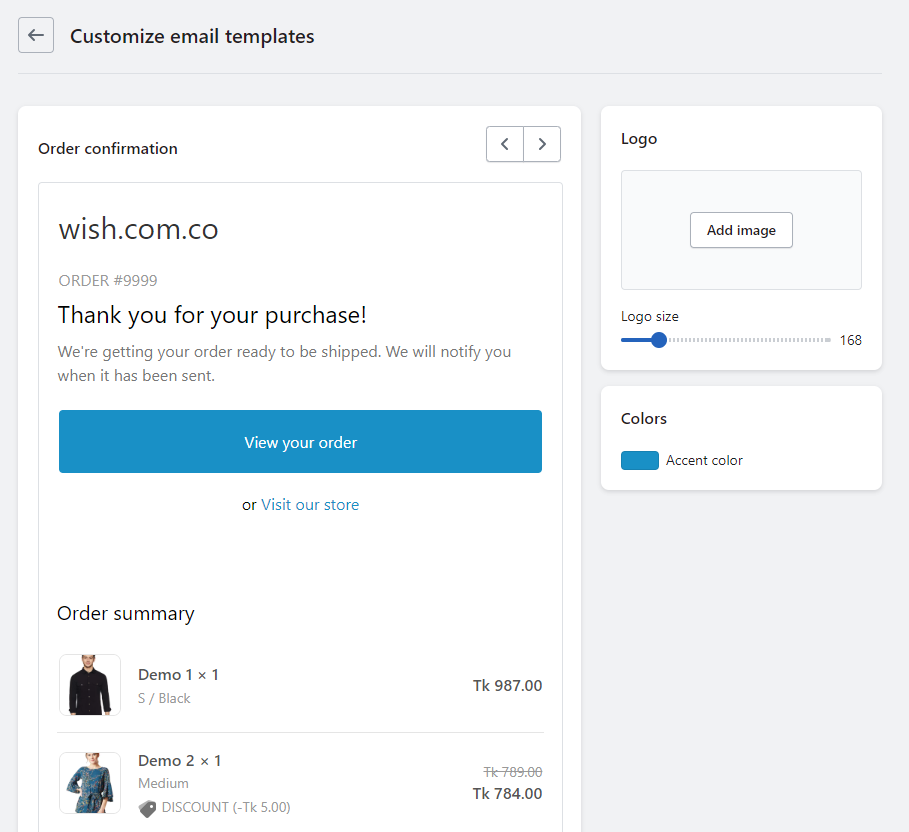The height and width of the screenshot is (832, 909).
Task: Go back using the arrow button
Action: pyautogui.click(x=36, y=36)
